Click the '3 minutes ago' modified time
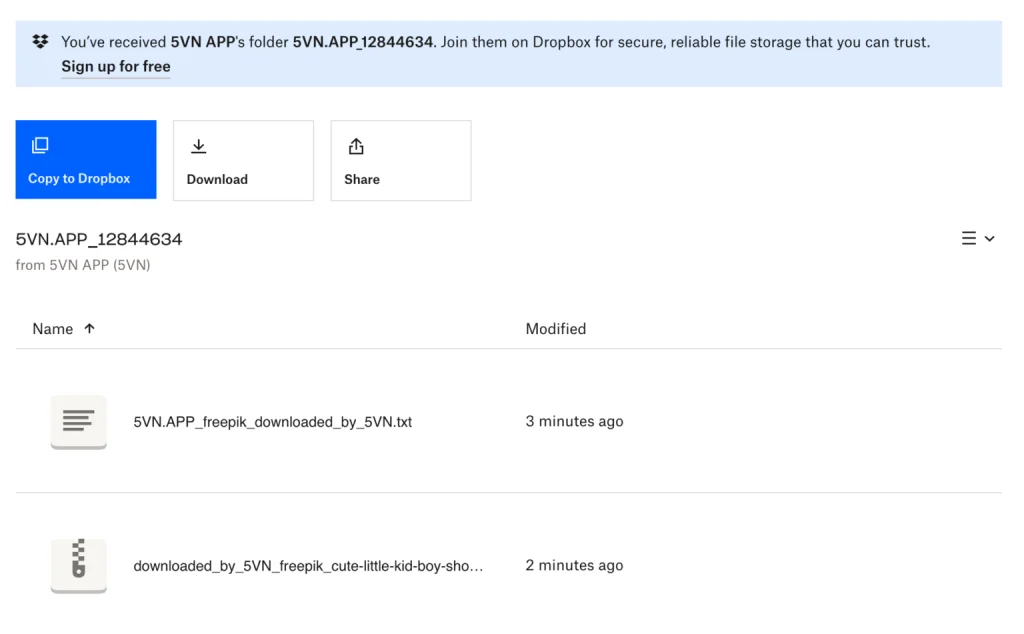This screenshot has width=1024, height=634. tap(574, 422)
